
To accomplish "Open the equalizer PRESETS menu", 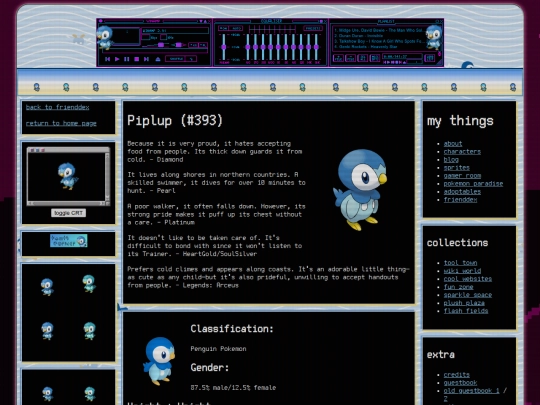I will tap(313, 28).
